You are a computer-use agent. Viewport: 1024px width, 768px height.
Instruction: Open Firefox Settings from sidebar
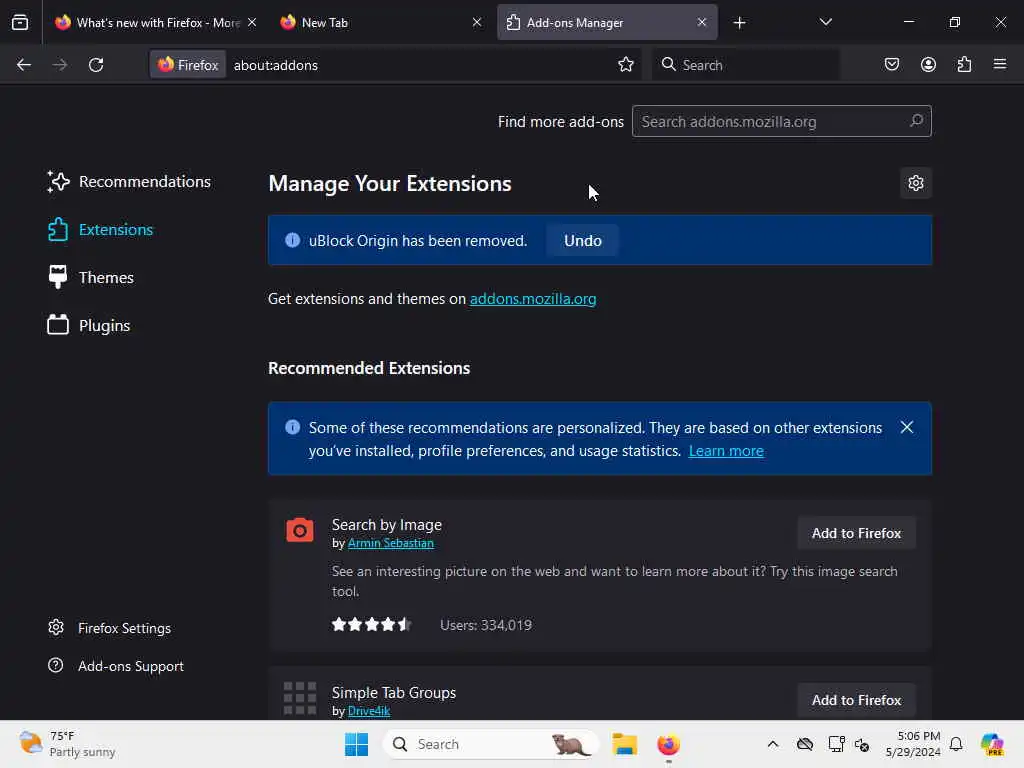click(x=109, y=628)
